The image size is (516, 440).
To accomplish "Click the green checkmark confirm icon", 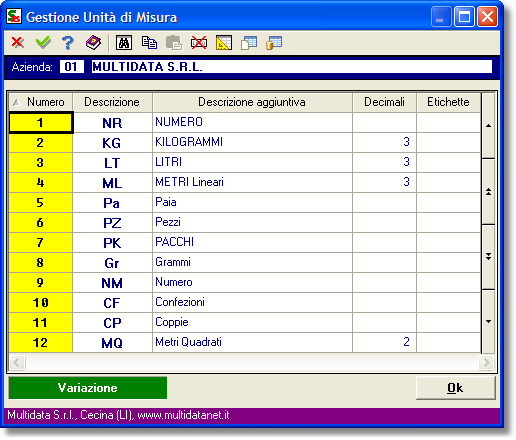I will point(43,43).
